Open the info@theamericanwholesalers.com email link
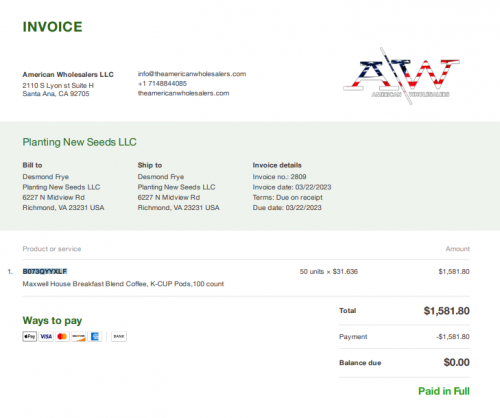The height and width of the screenshot is (418, 500). pyautogui.click(x=192, y=74)
